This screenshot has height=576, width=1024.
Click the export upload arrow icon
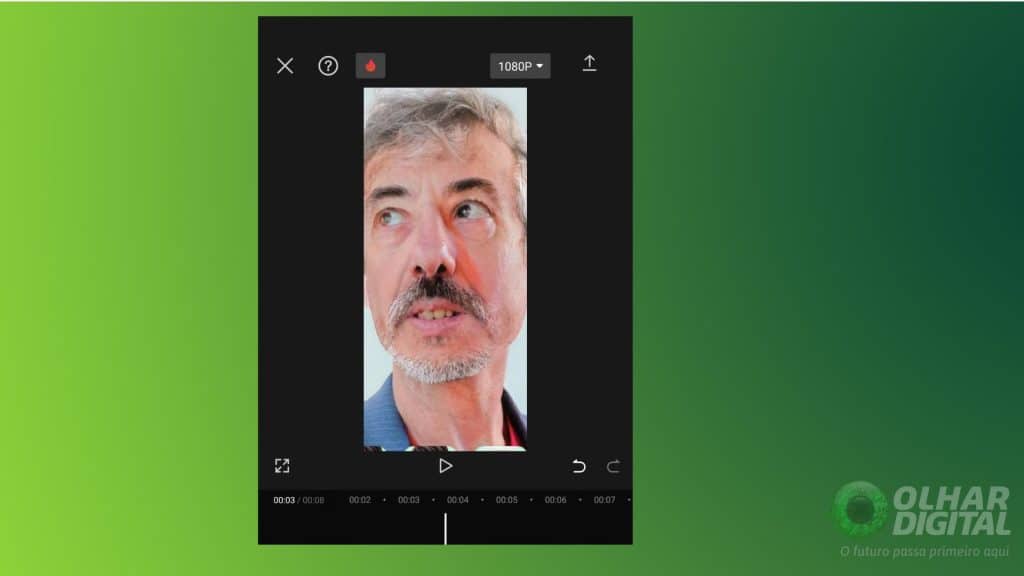(x=589, y=64)
